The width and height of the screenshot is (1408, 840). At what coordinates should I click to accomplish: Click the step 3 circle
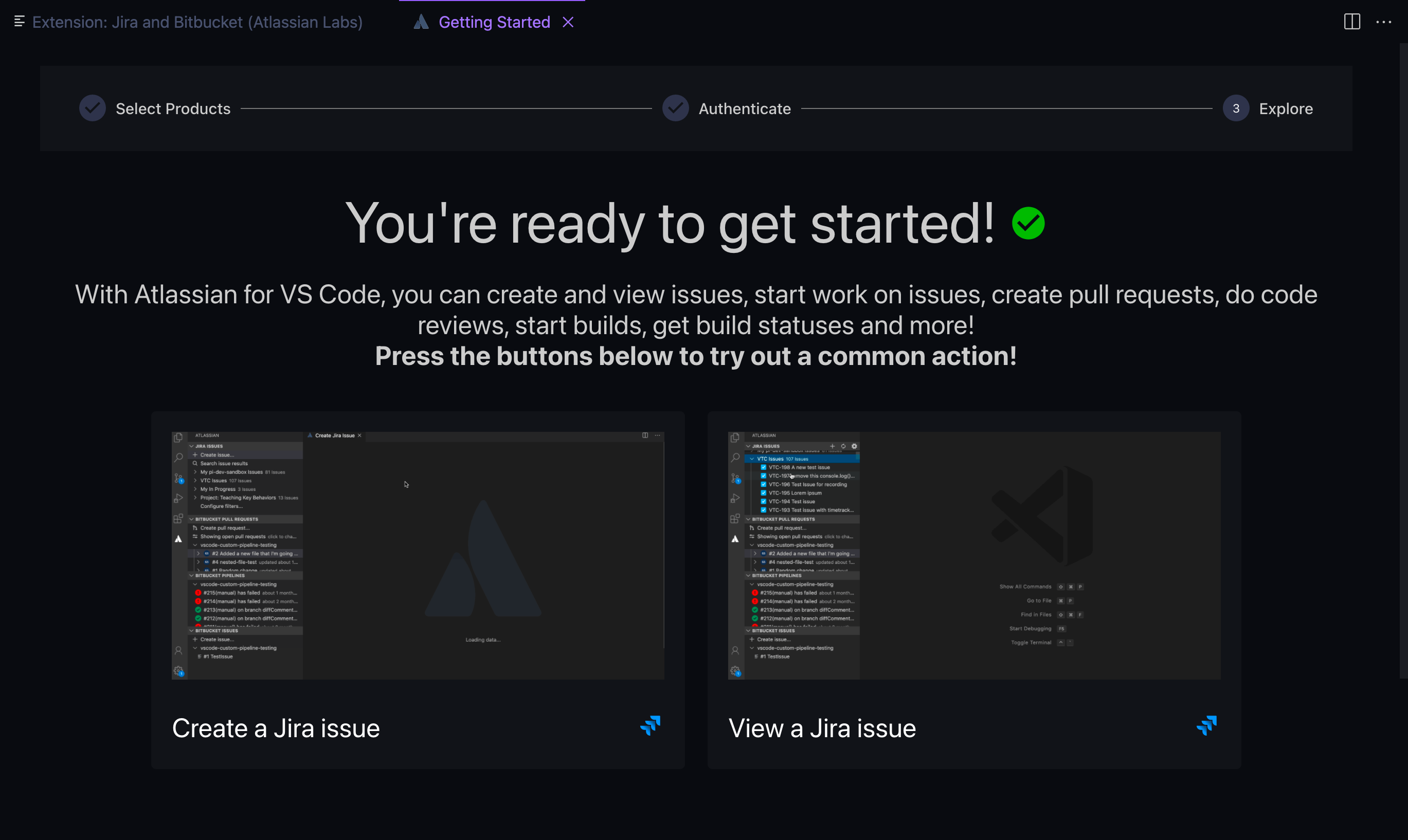tap(1236, 108)
